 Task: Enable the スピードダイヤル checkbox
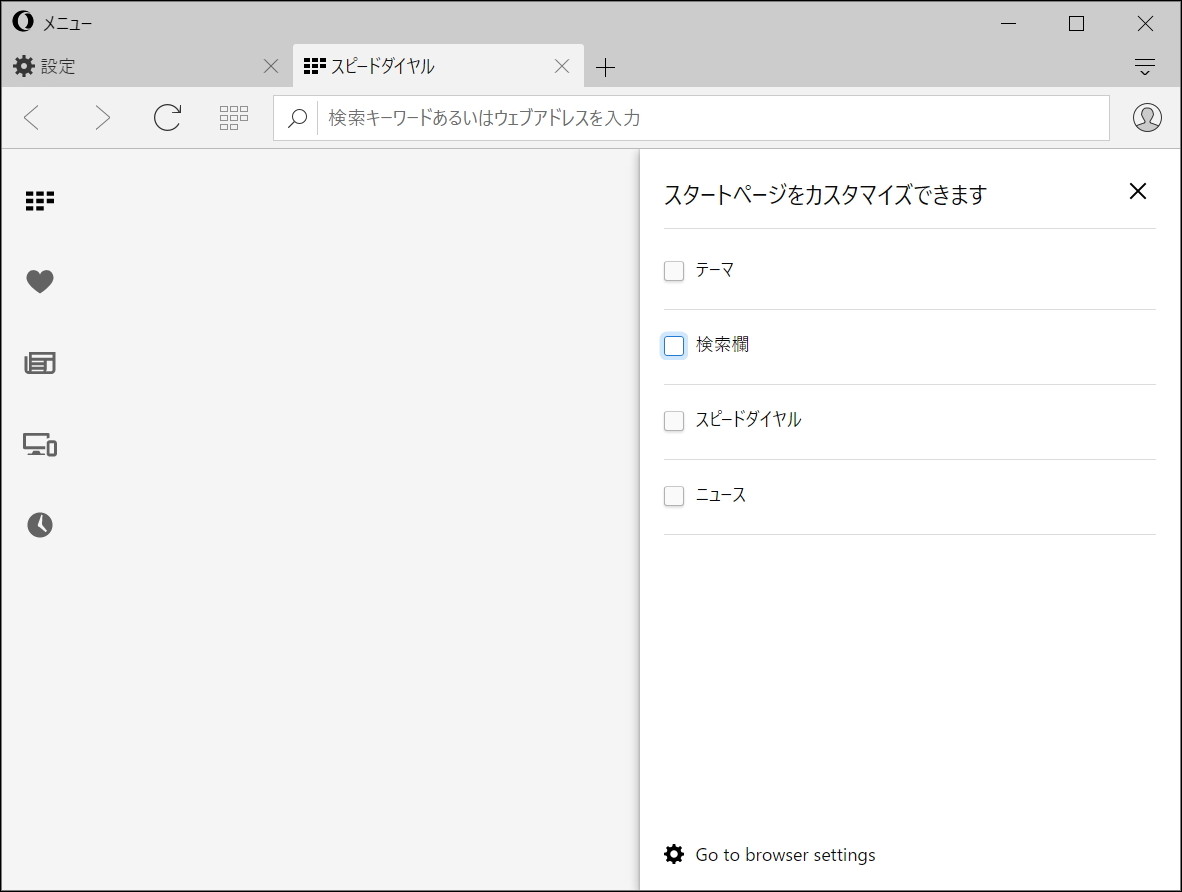673,420
